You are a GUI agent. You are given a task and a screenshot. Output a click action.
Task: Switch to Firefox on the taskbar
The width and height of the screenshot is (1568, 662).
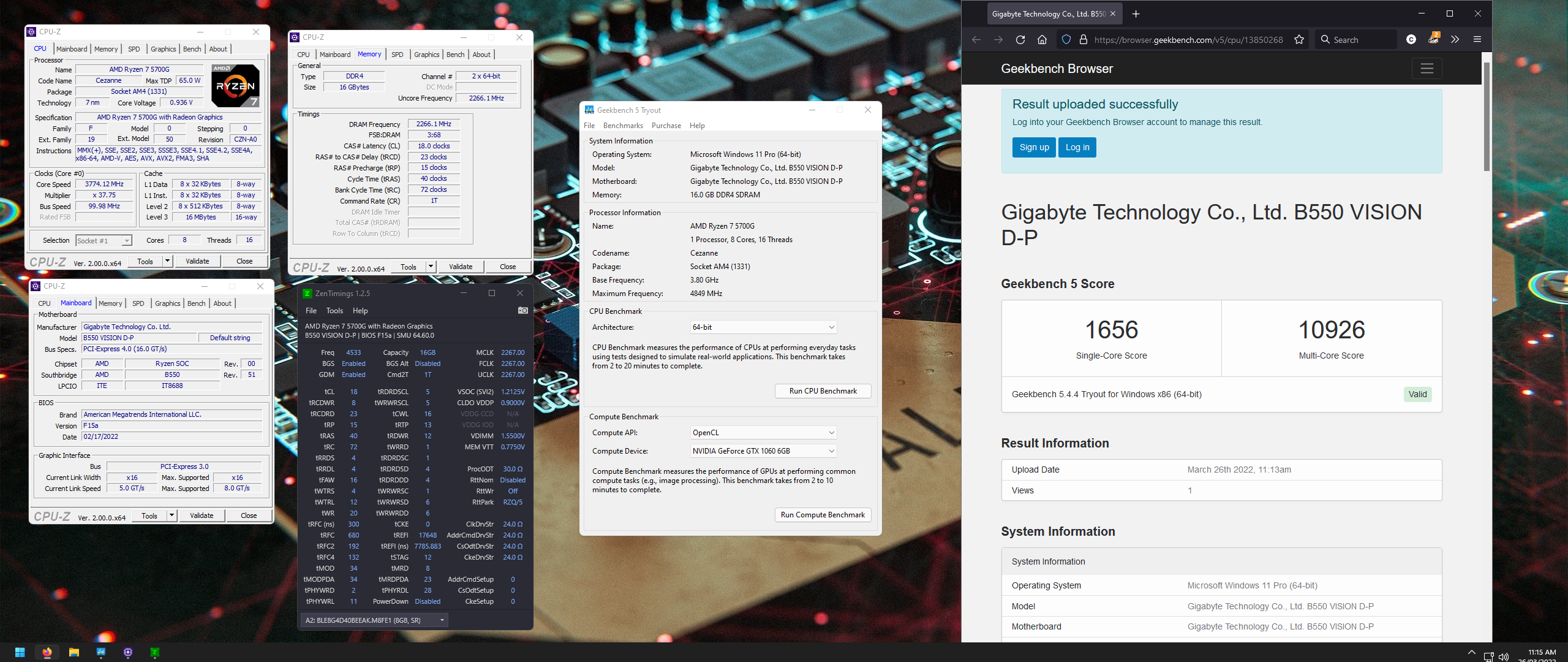point(47,652)
